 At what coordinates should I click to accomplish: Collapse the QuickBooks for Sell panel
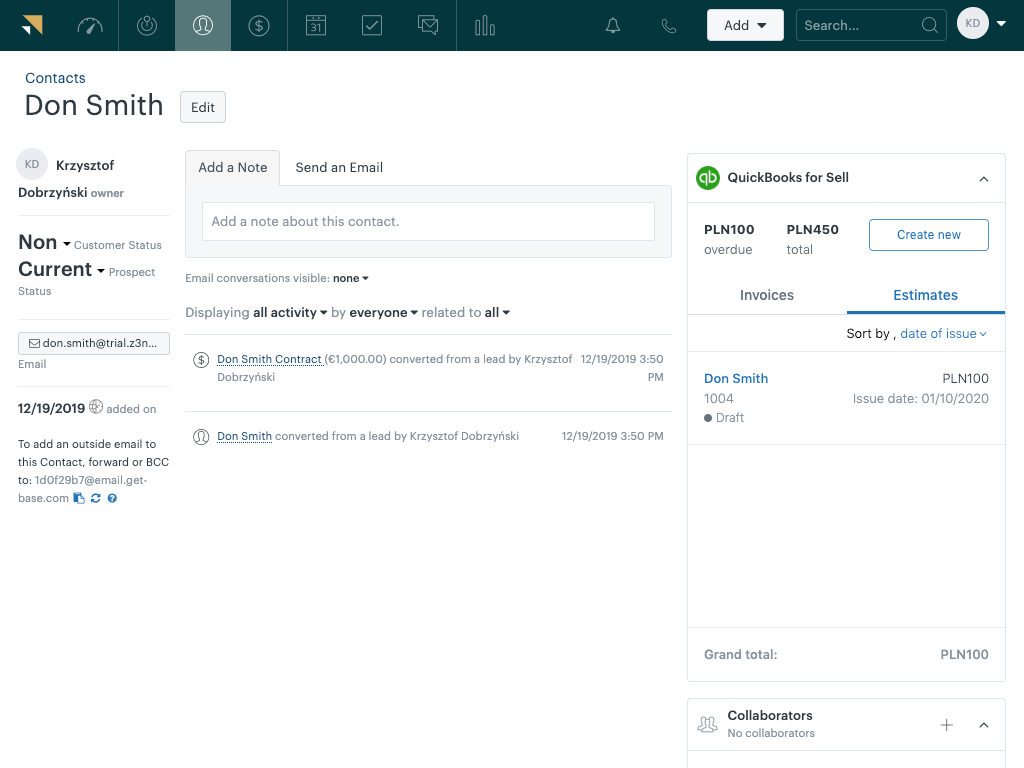pyautogui.click(x=983, y=177)
